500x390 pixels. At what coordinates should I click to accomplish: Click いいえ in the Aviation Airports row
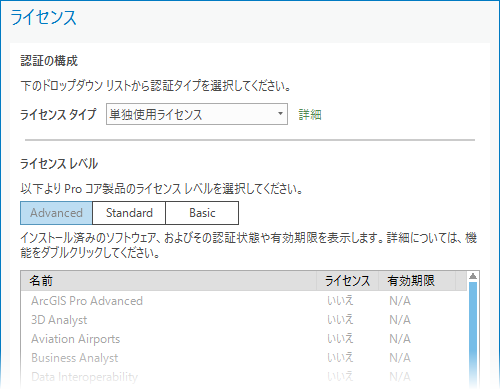coord(340,339)
